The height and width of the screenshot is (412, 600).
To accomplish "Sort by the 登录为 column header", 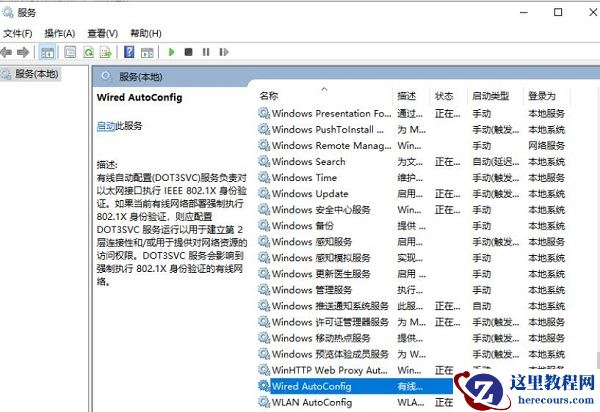I will coord(542,96).
